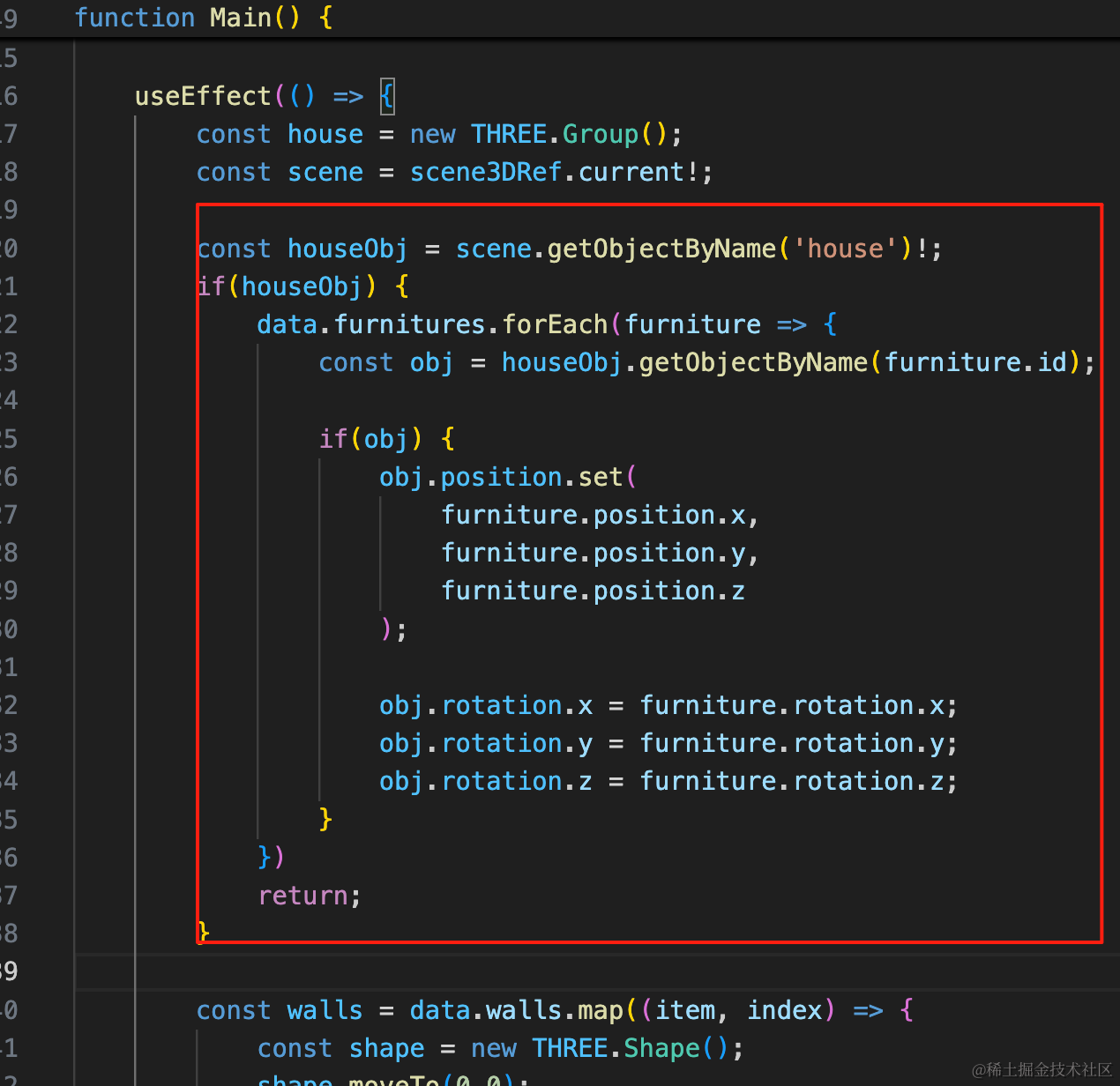Click the 'return' keyword

[x=303, y=896]
